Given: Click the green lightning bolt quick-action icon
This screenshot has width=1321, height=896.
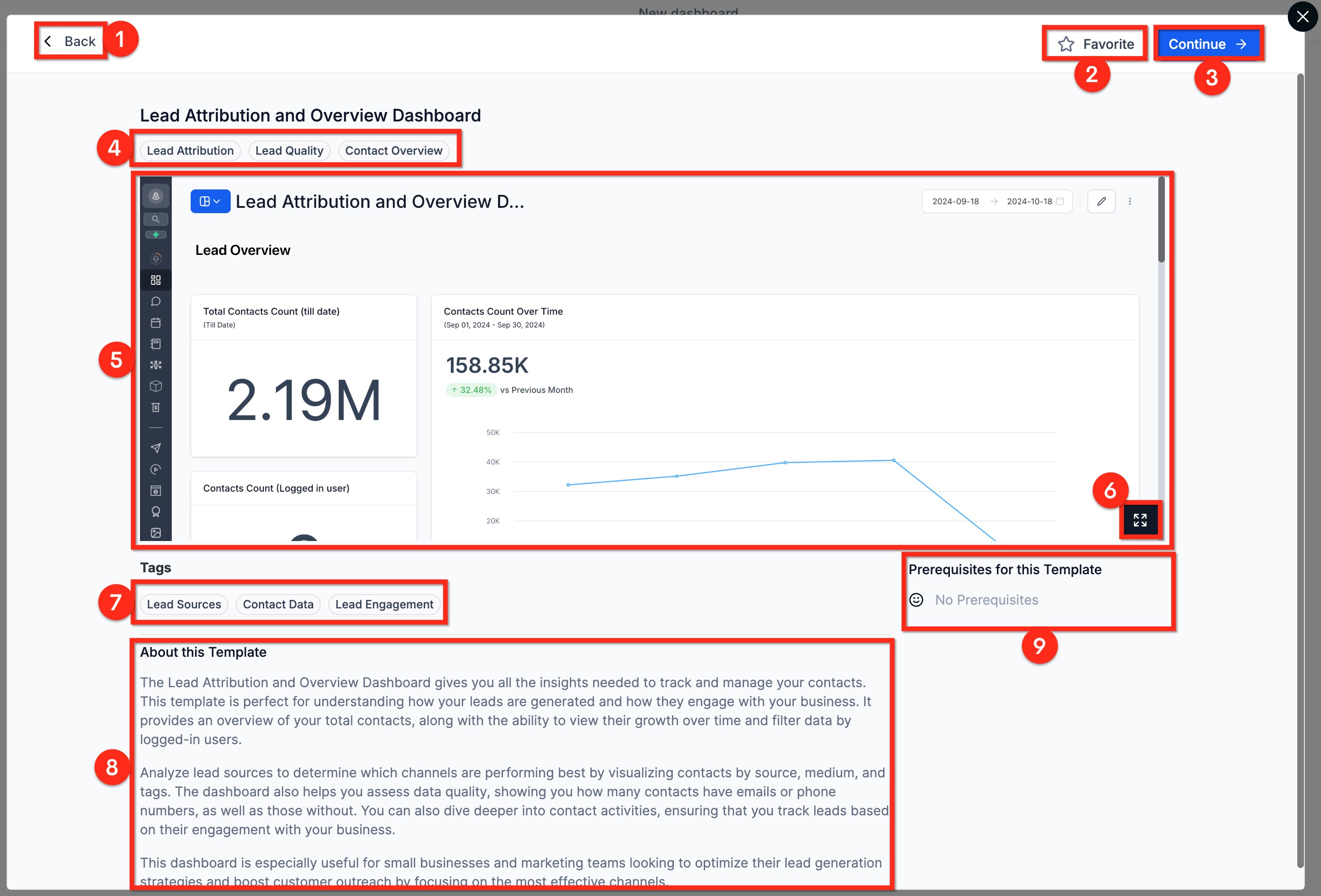Looking at the screenshot, I should pyautogui.click(x=155, y=235).
